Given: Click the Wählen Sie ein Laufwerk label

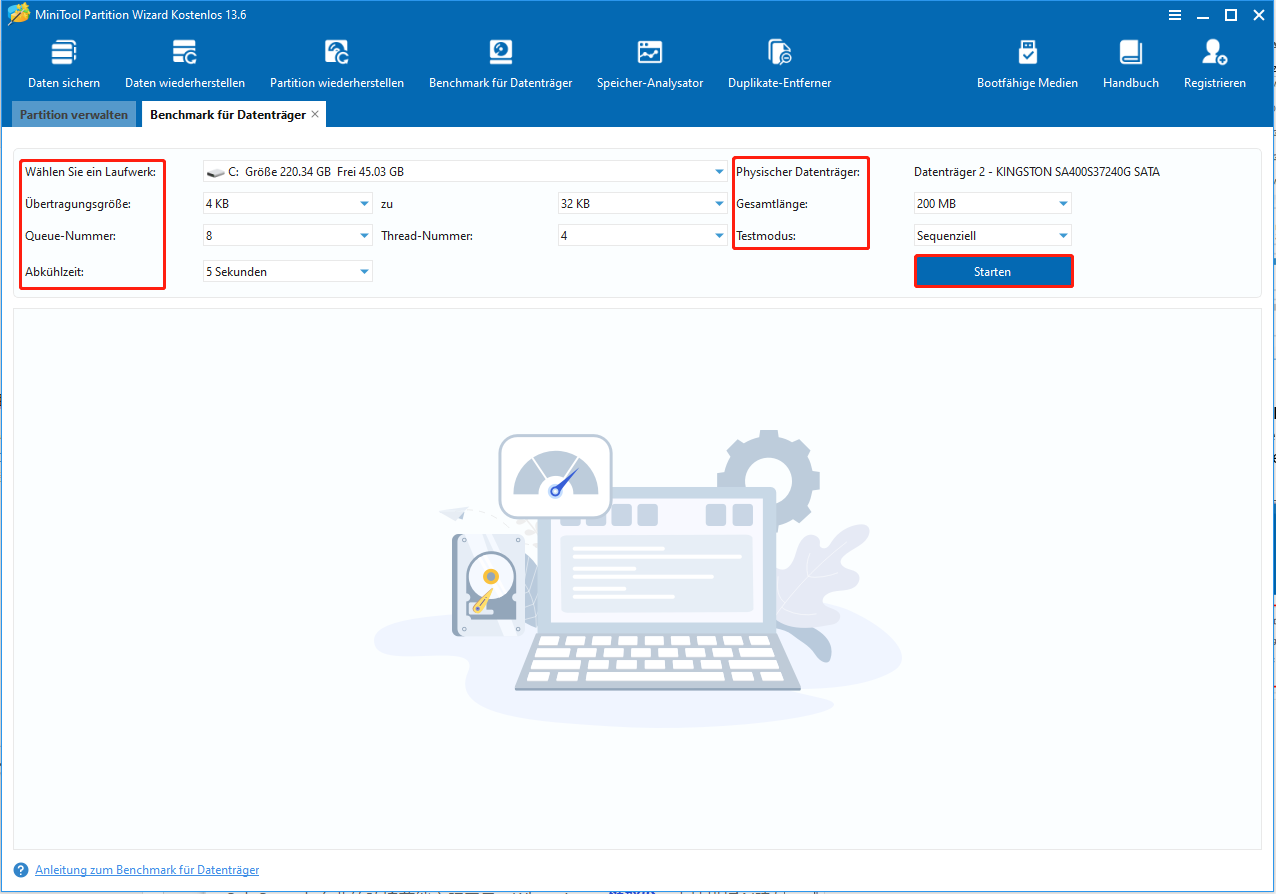Looking at the screenshot, I should [90, 172].
